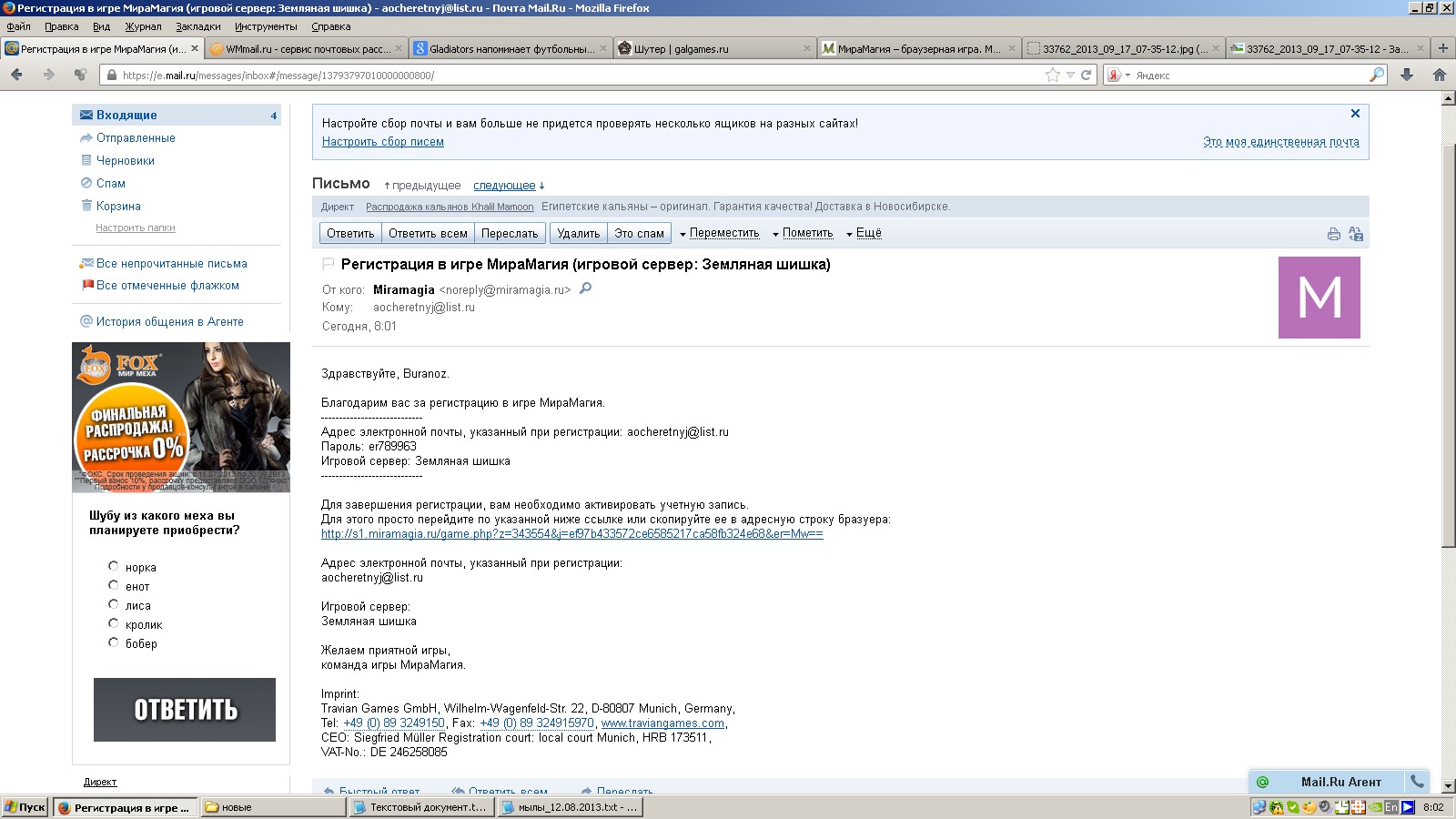
Task: Open the Закладки menu
Action: [x=198, y=26]
